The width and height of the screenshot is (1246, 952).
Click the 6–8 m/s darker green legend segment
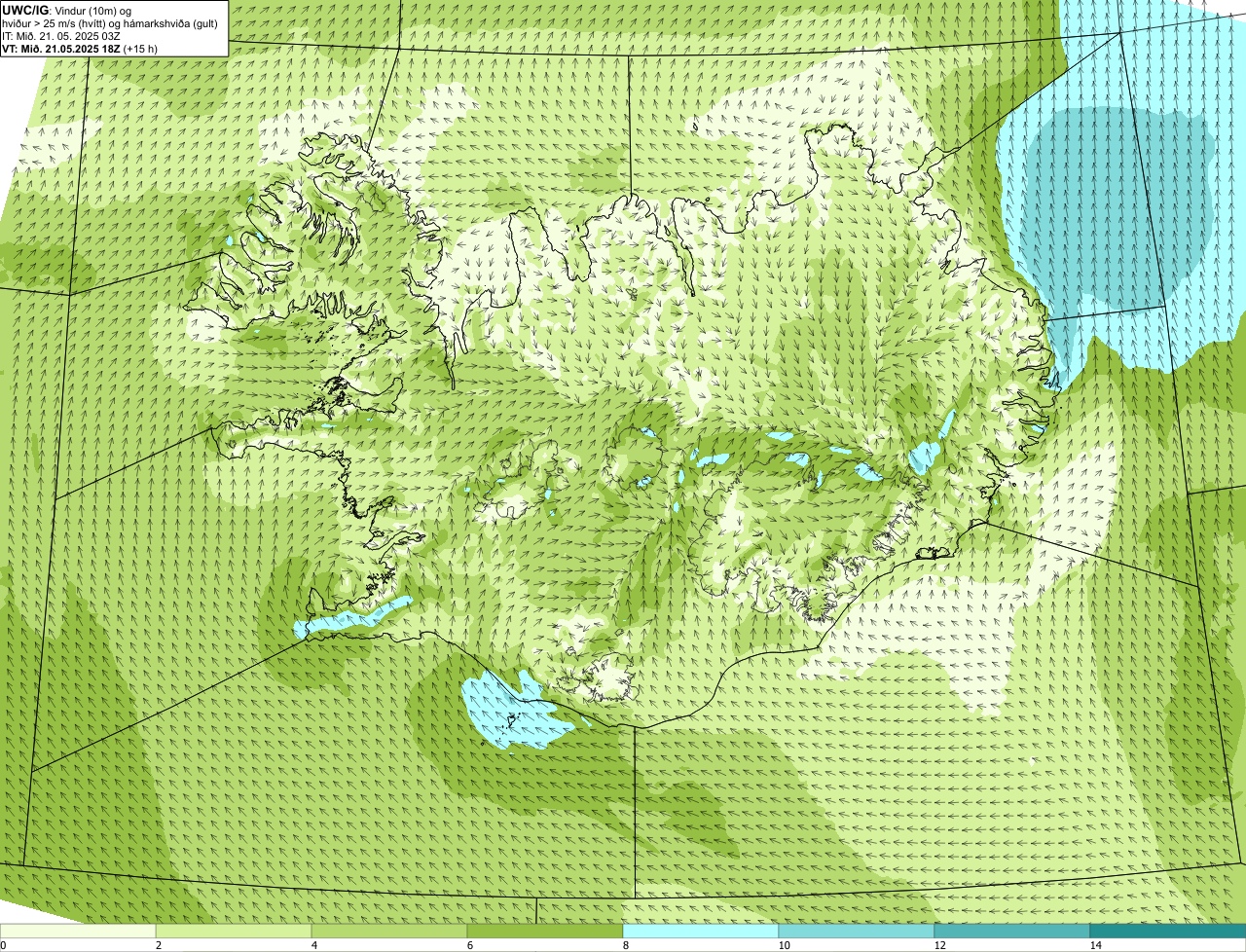pyautogui.click(x=545, y=932)
